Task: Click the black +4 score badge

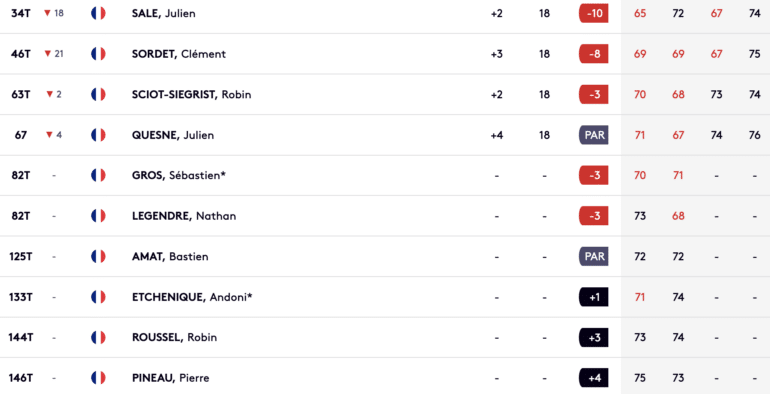Action: click(594, 378)
